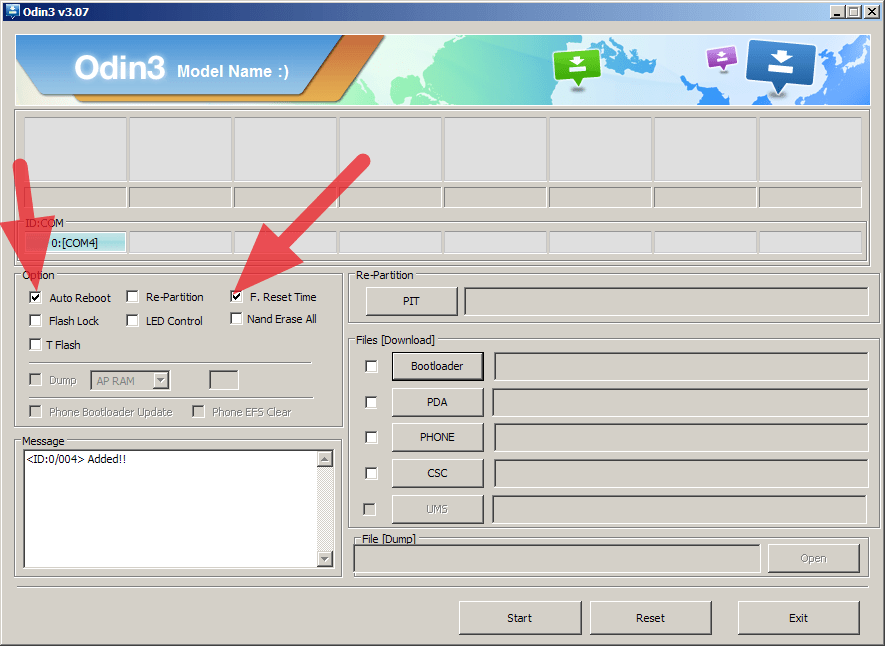Check Phone EFS Clear option
Viewport: 885px width, 646px height.
click(x=198, y=411)
